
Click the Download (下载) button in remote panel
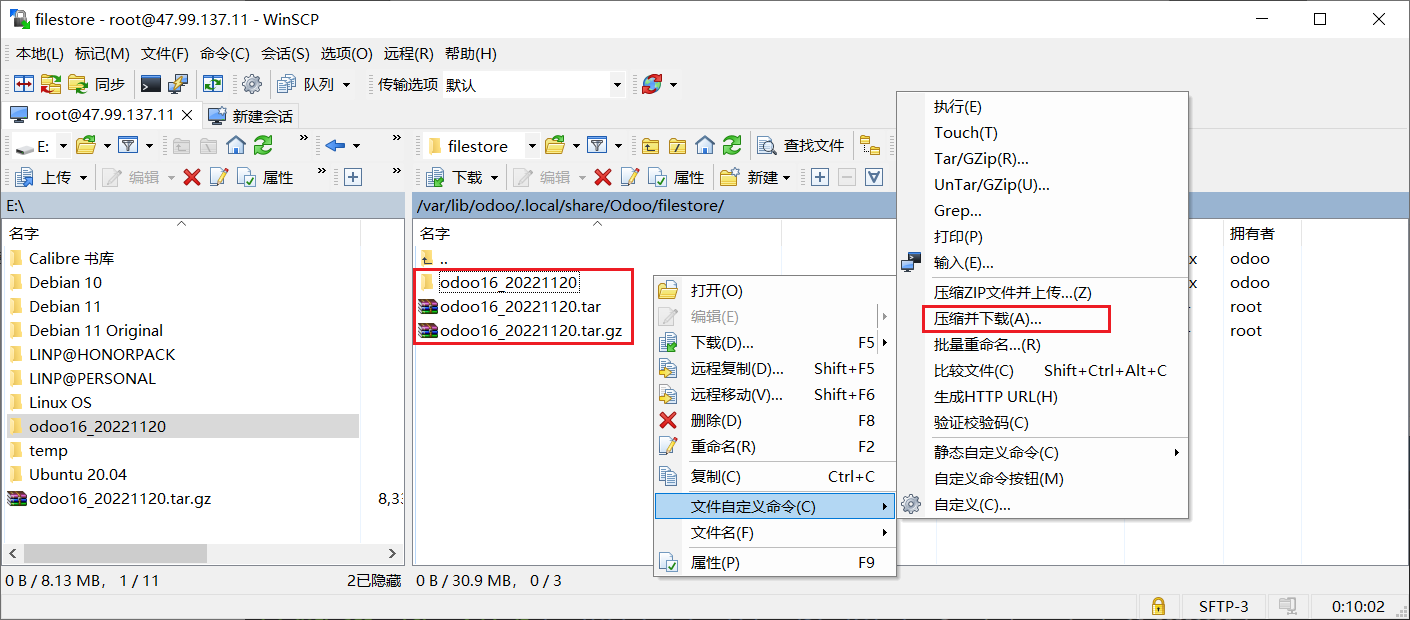click(x=455, y=177)
